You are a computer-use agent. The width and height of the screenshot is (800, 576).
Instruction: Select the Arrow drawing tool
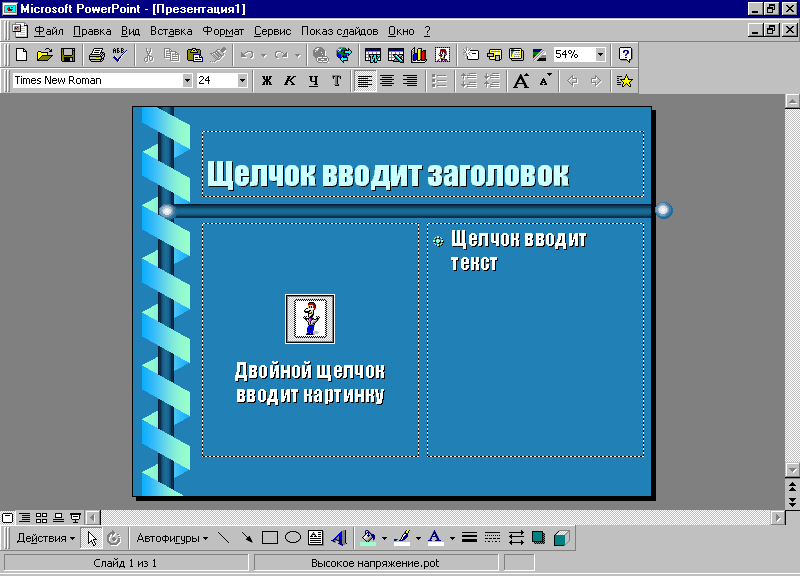(247, 538)
